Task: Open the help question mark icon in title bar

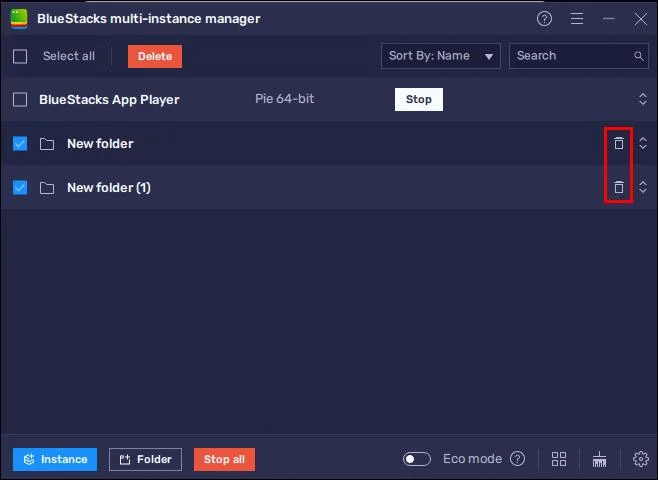Action: coord(544,18)
